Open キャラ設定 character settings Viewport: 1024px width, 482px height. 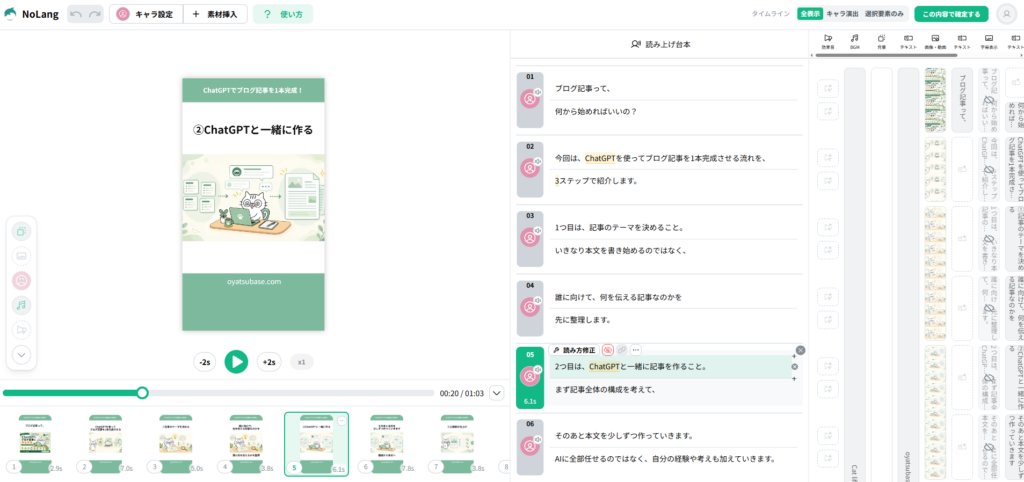[146, 14]
